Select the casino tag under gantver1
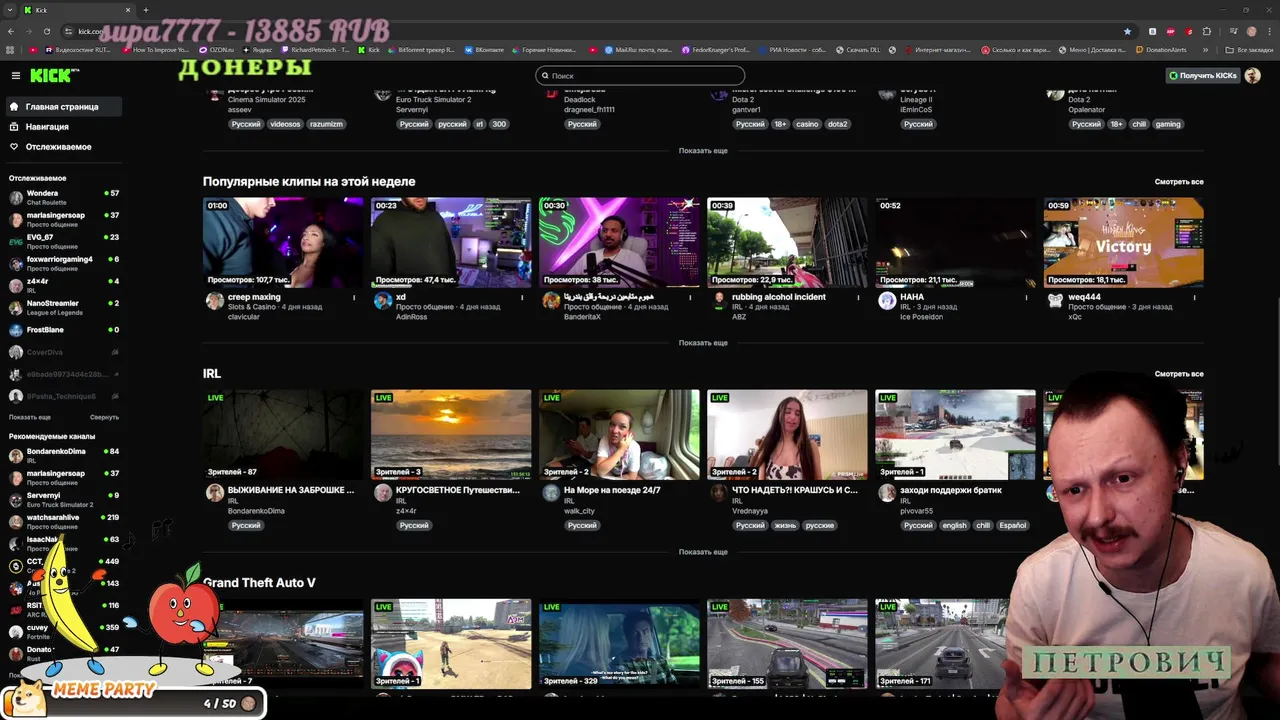This screenshot has height=720, width=1280. [807, 124]
